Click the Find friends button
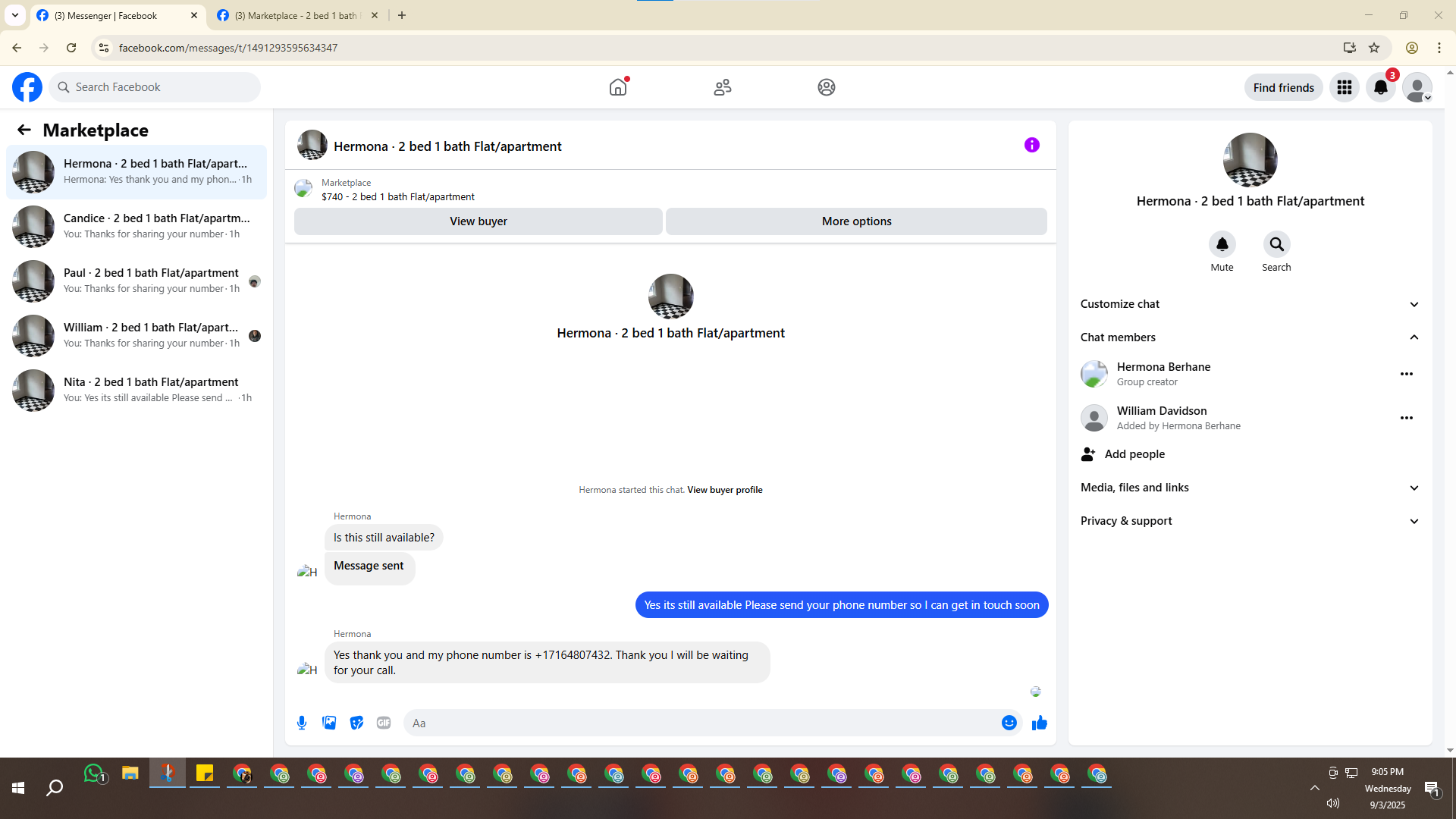The width and height of the screenshot is (1456, 819). tap(1283, 87)
